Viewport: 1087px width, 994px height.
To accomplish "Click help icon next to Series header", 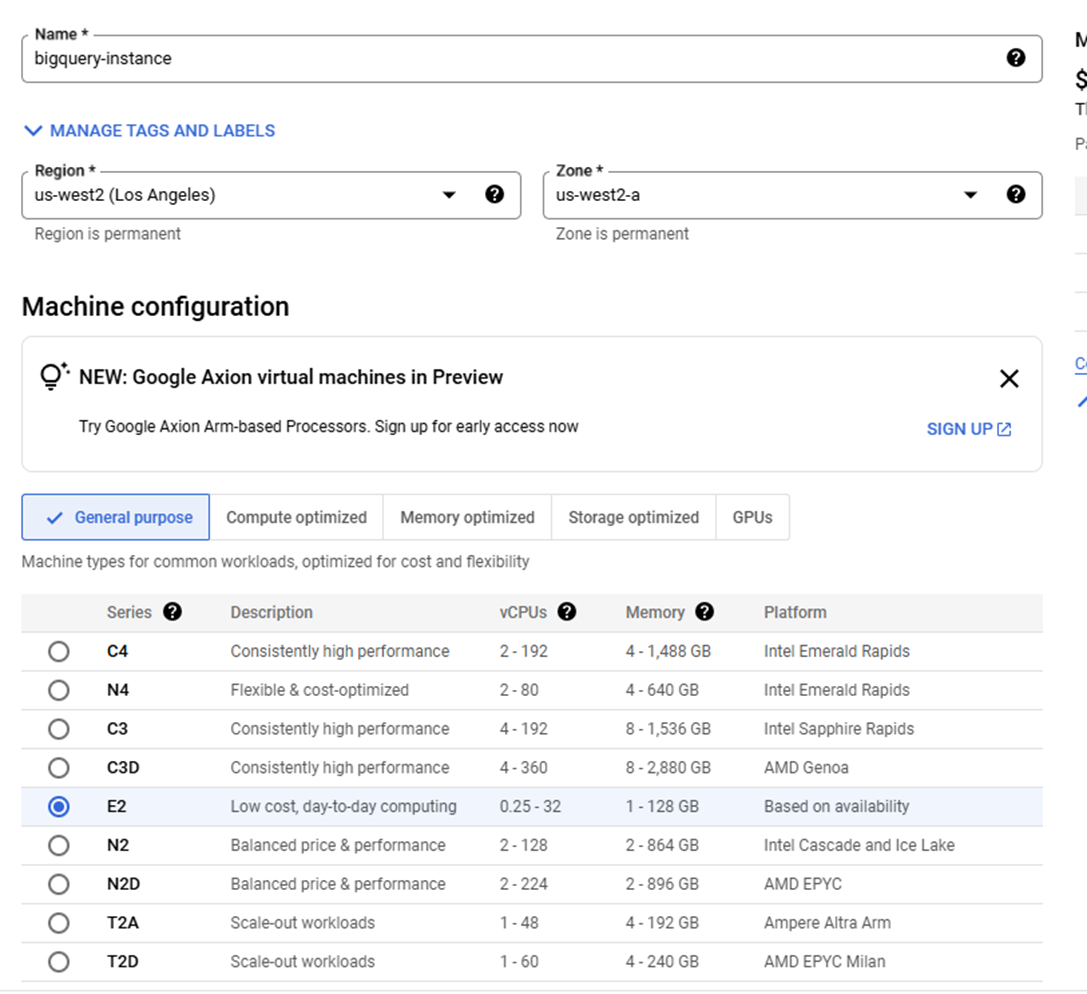I will click(172, 612).
